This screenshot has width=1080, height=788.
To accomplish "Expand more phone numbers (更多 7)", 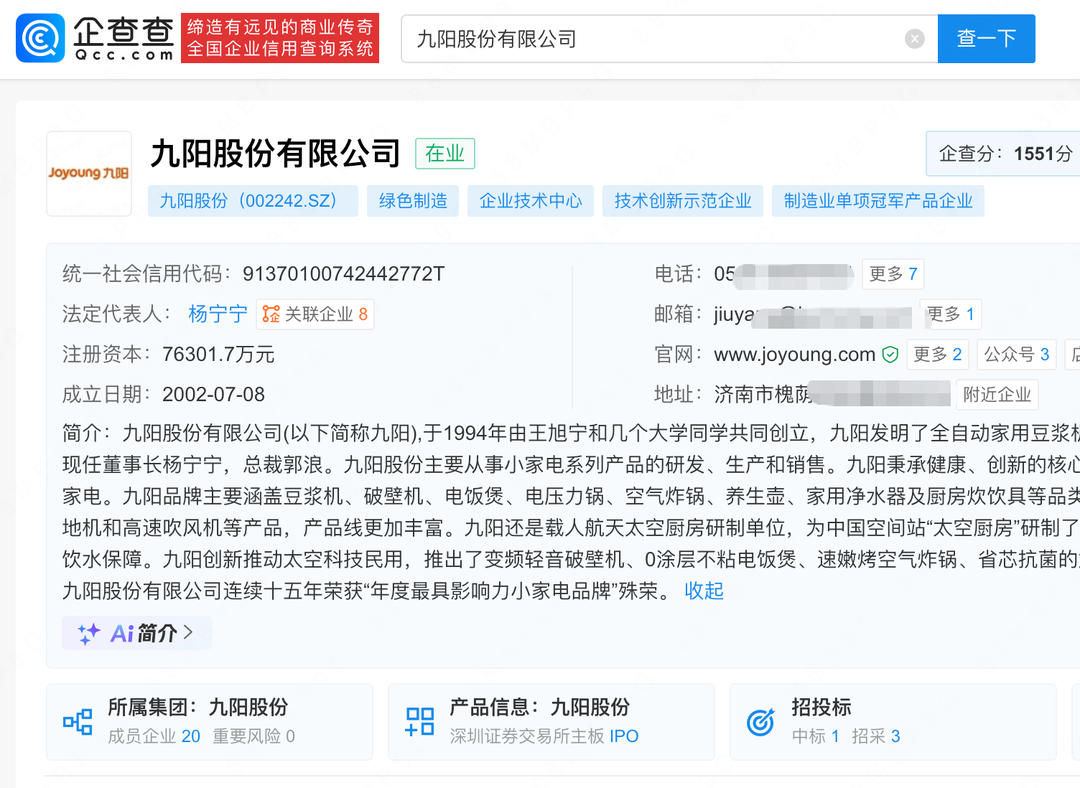I will (893, 274).
